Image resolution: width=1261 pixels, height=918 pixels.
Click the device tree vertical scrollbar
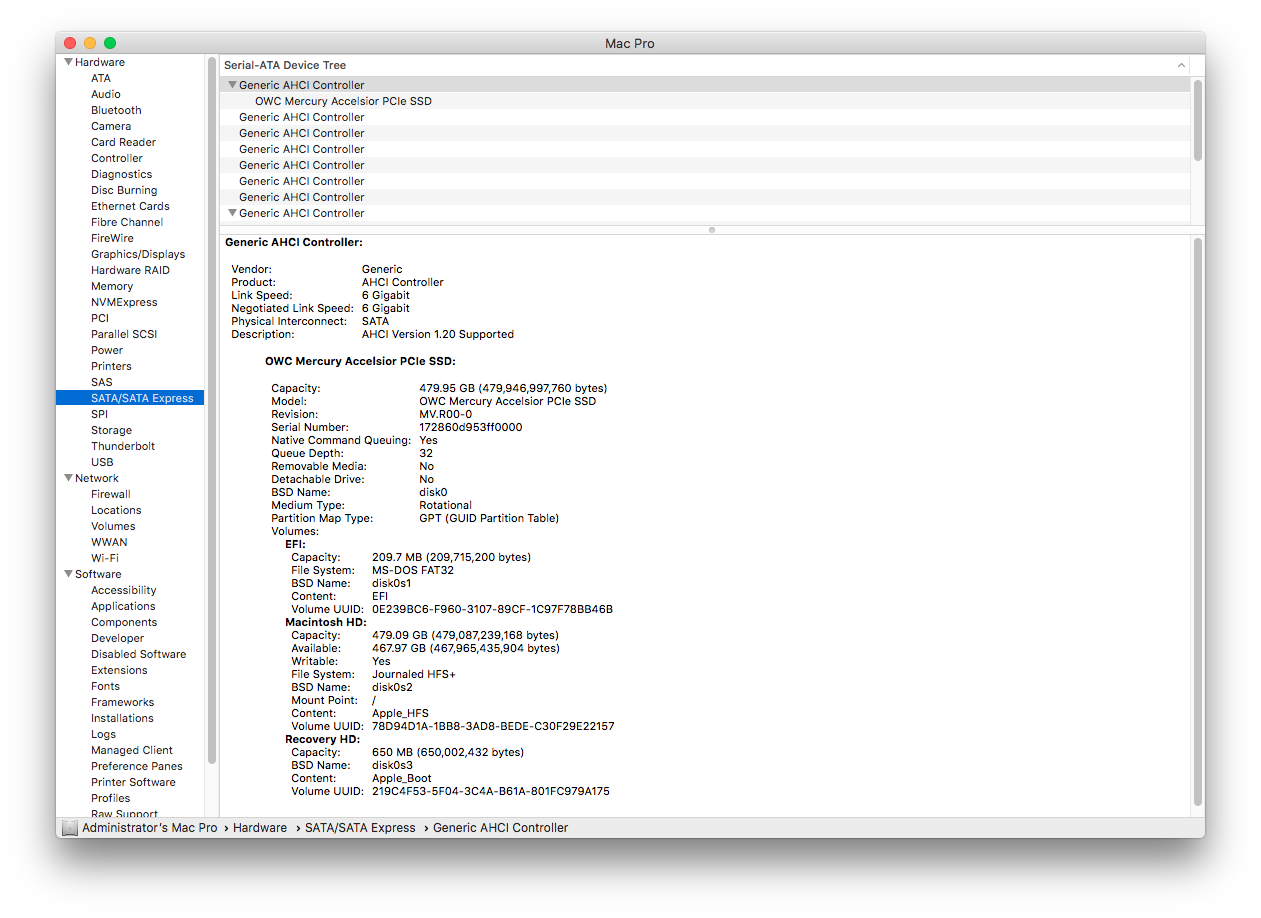(1198, 119)
